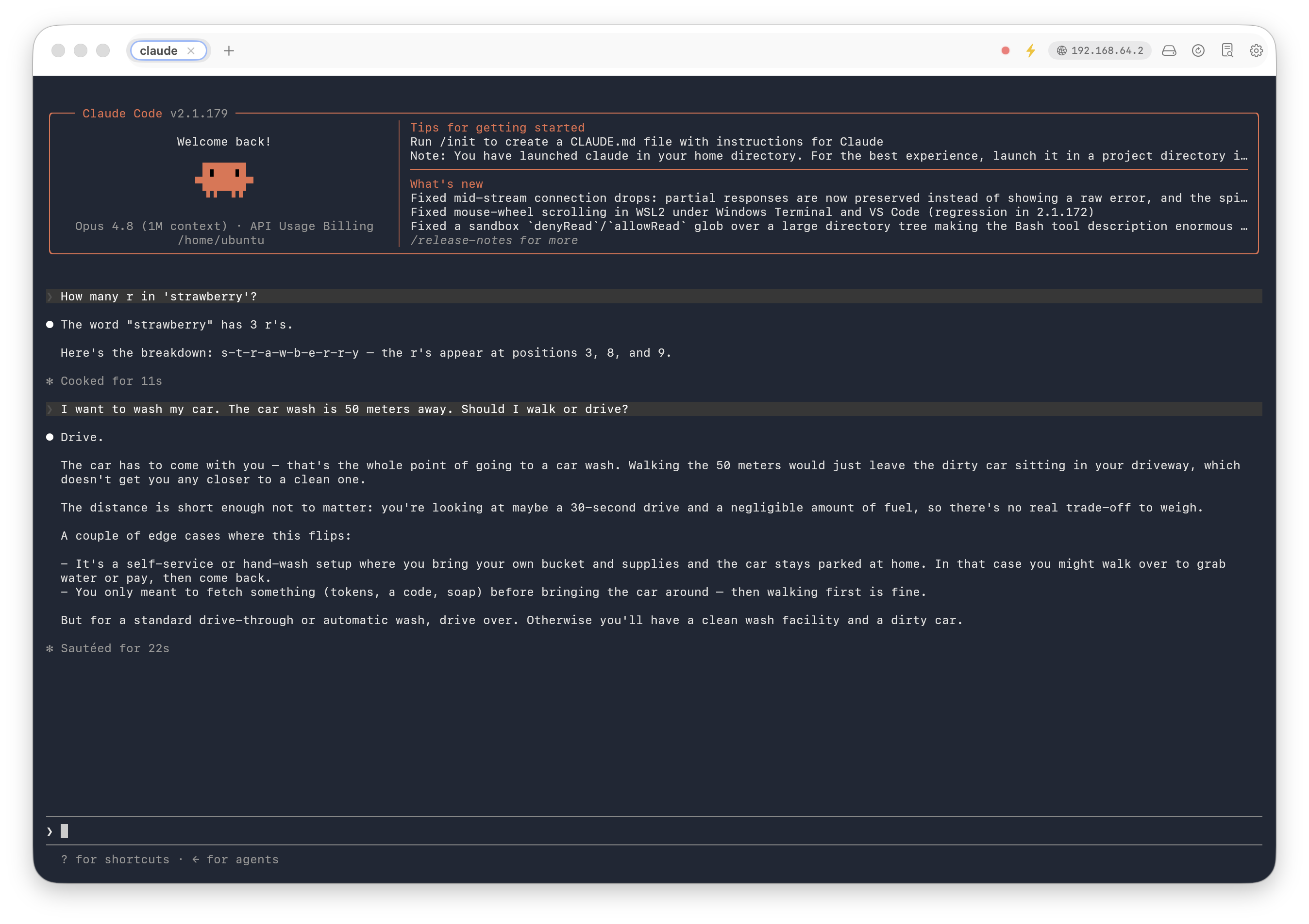Image resolution: width=1309 pixels, height=924 pixels.
Task: Click 'Fixed mid-stream connection drops' line
Action: pyautogui.click(x=828, y=198)
